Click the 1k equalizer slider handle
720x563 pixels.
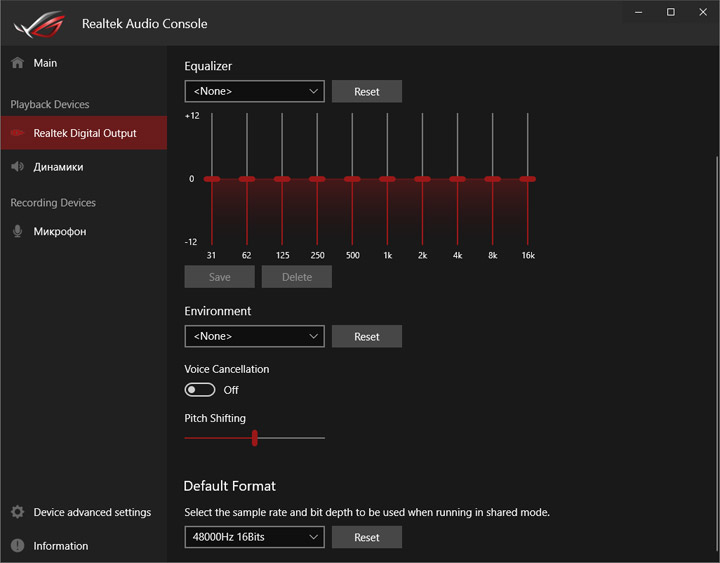(x=388, y=179)
